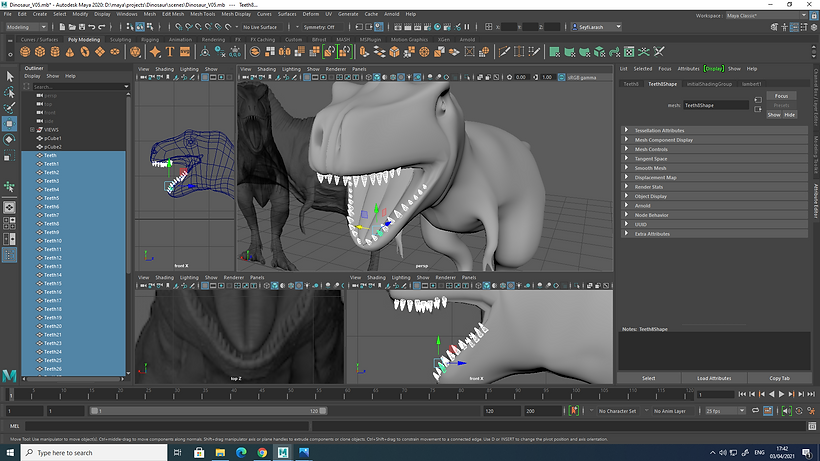Create a polygon torus from the shelf
The width and height of the screenshot is (820, 461).
85,52
